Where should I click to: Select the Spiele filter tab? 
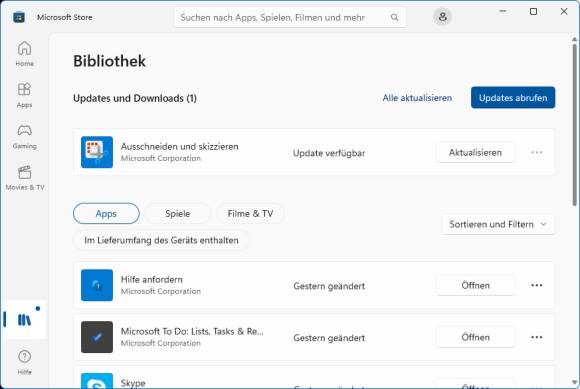pos(178,213)
